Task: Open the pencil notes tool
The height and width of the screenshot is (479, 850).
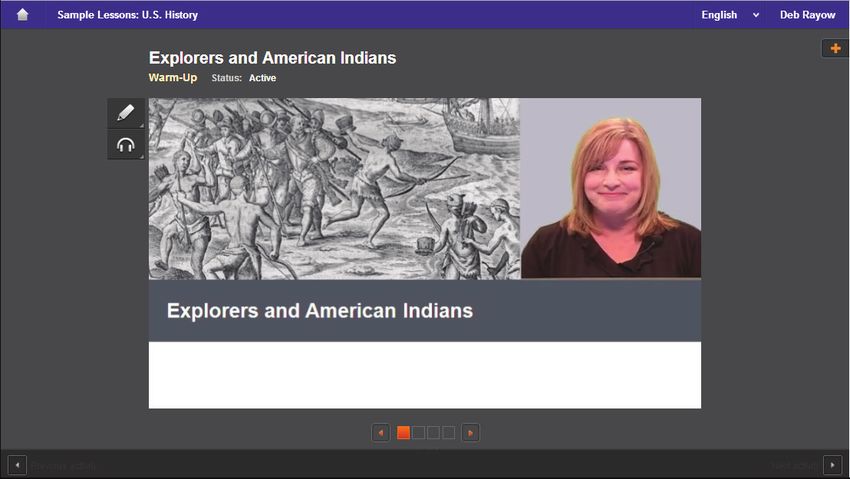Action: (x=126, y=113)
